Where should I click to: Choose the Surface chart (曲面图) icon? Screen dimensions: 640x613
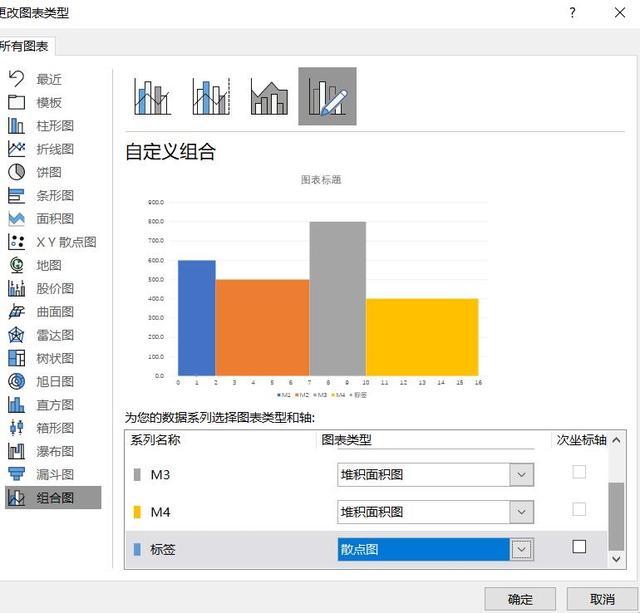[x=16, y=312]
